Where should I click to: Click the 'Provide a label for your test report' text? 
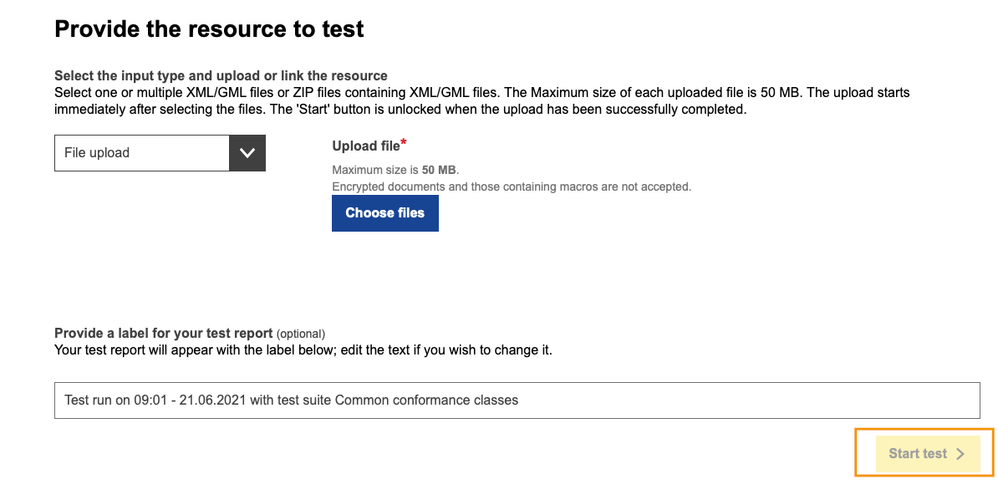click(163, 333)
